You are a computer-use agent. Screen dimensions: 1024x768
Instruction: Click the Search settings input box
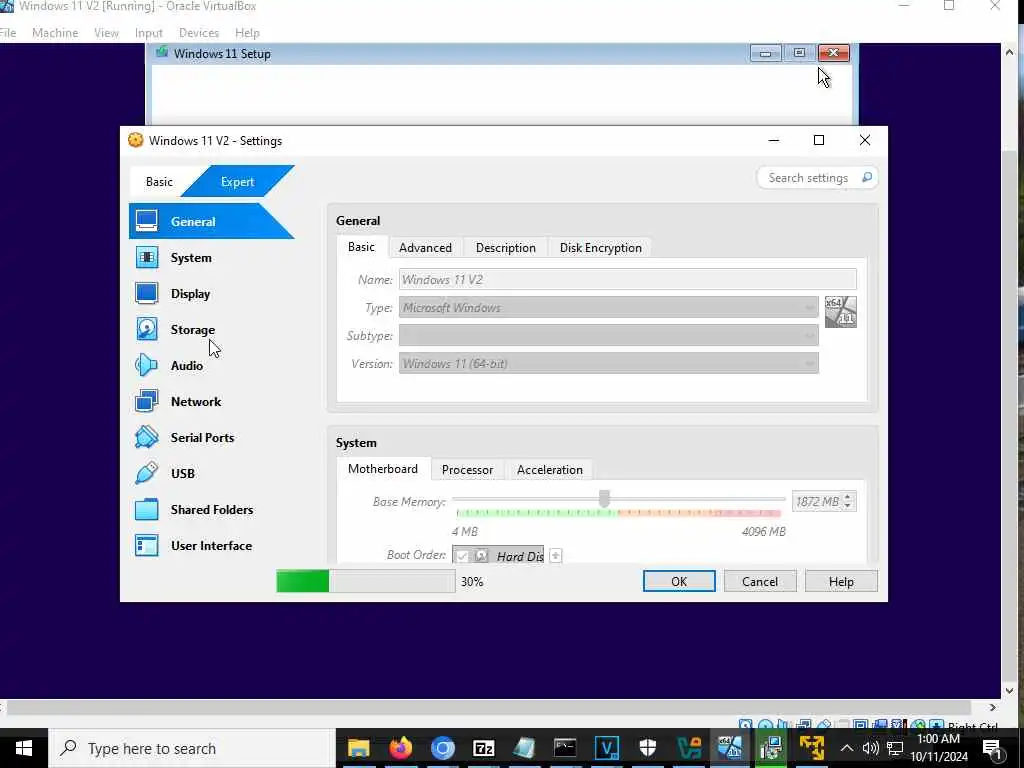pos(817,178)
